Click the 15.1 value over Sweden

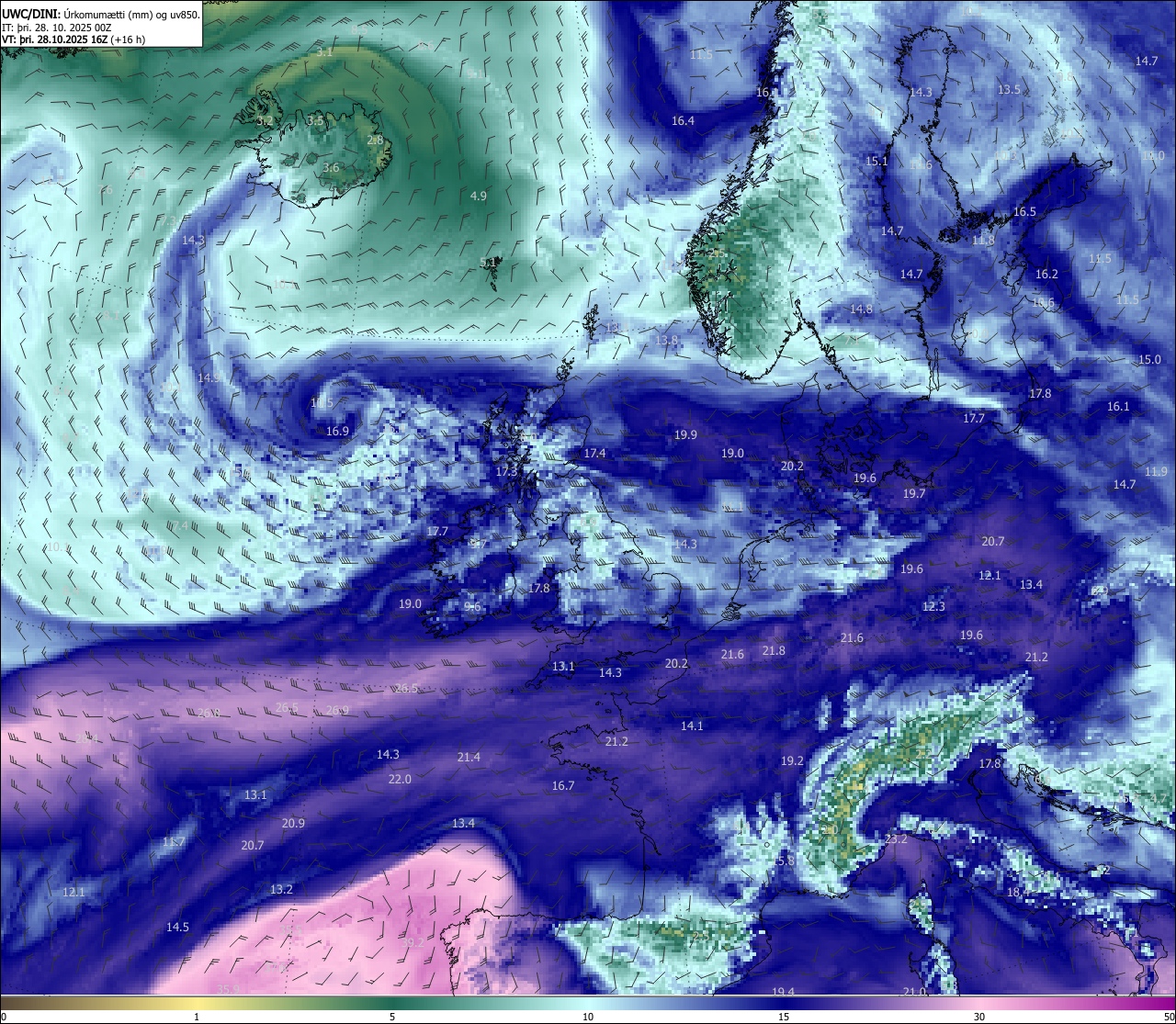click(877, 161)
